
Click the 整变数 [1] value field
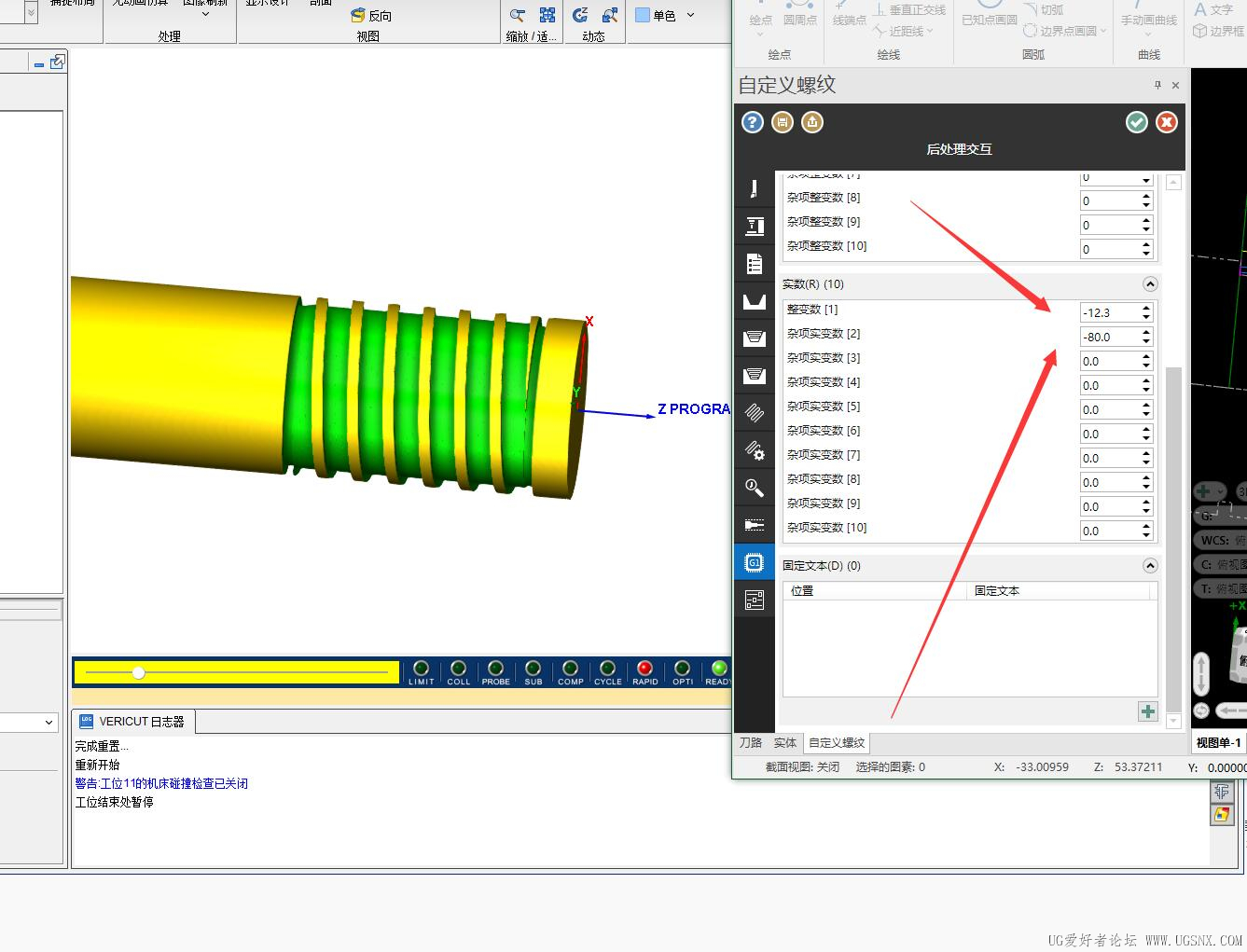(x=1107, y=312)
